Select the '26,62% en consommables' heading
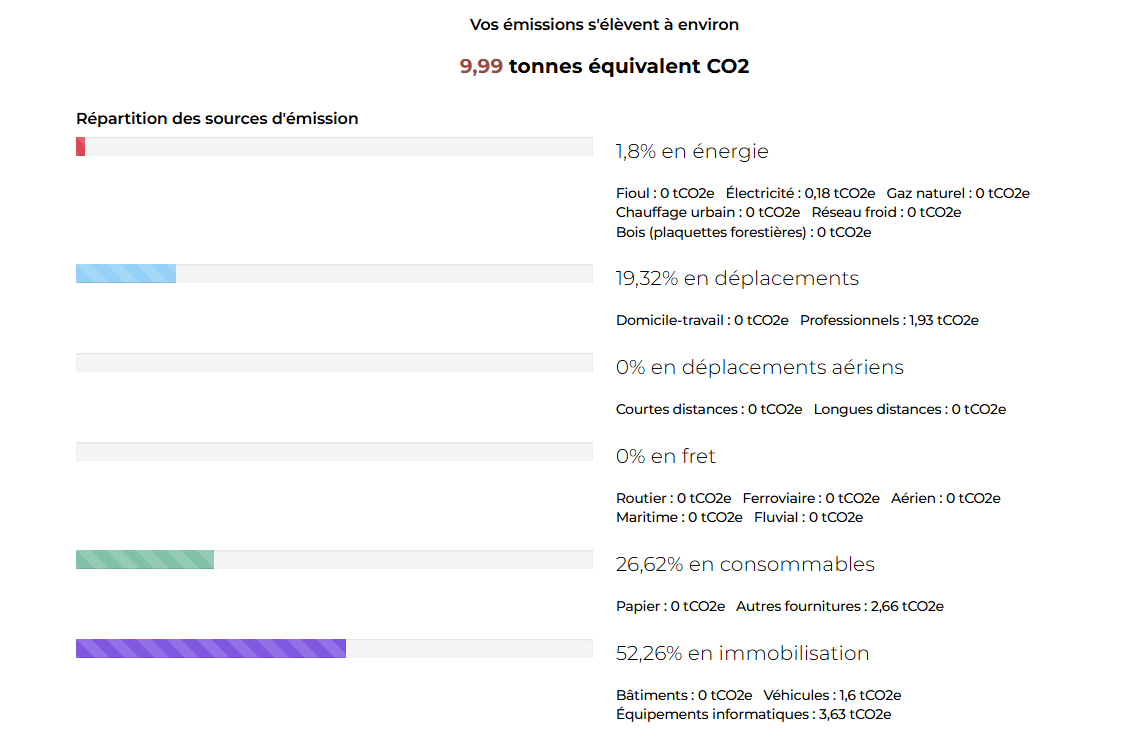The image size is (1128, 739). pyautogui.click(x=745, y=564)
